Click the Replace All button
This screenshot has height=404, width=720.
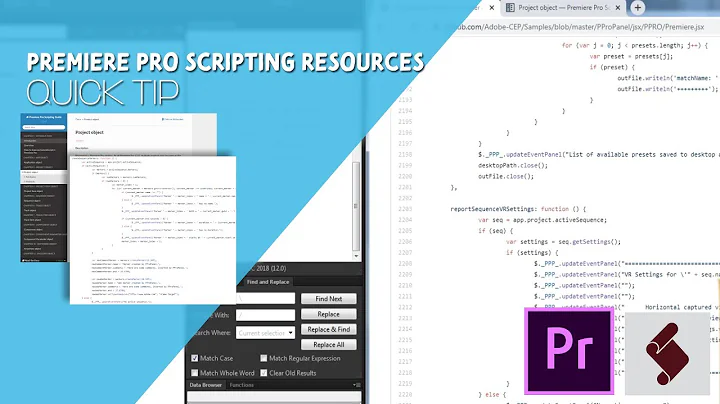click(x=329, y=344)
